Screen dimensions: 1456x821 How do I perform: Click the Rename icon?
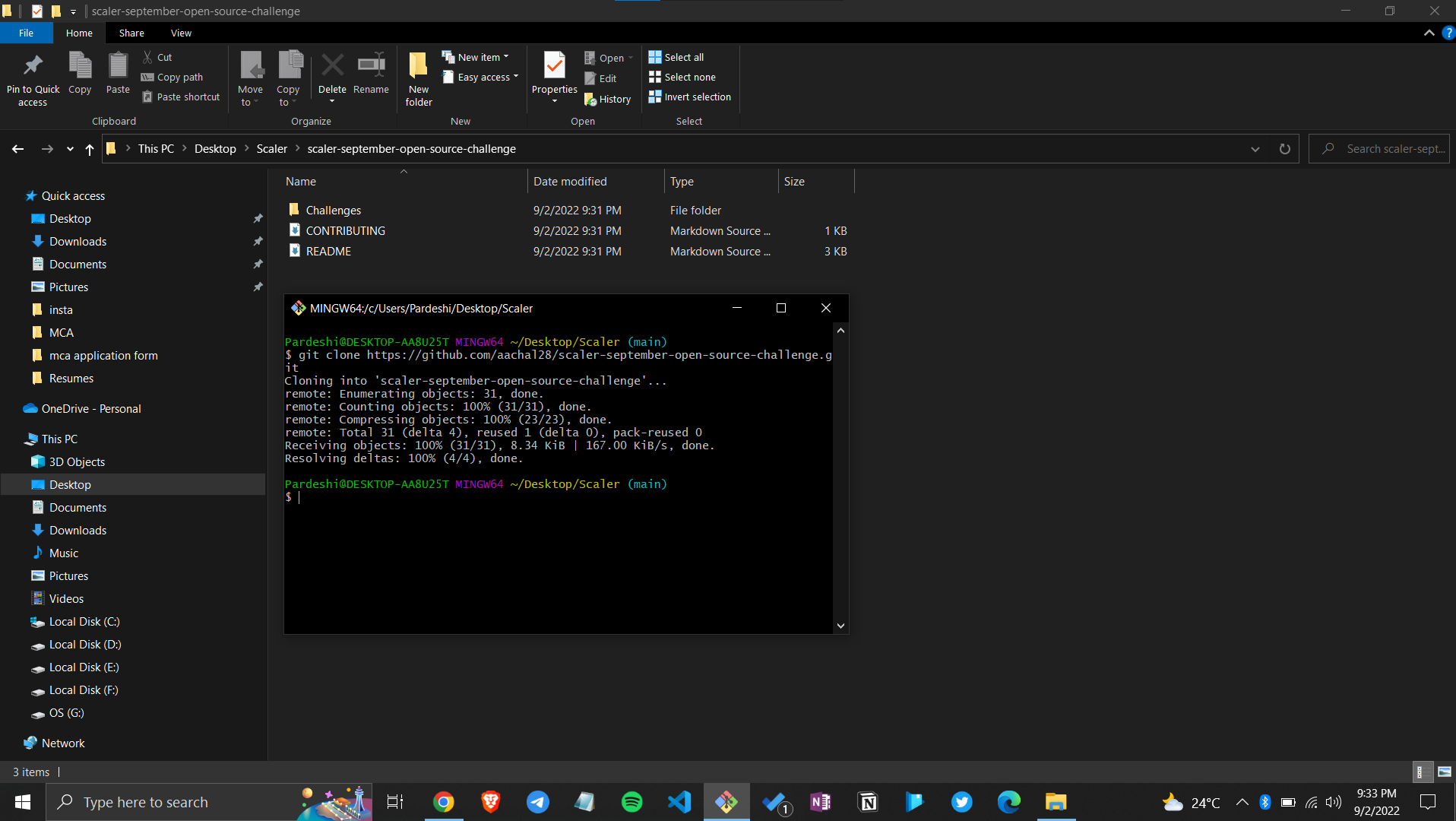[371, 68]
